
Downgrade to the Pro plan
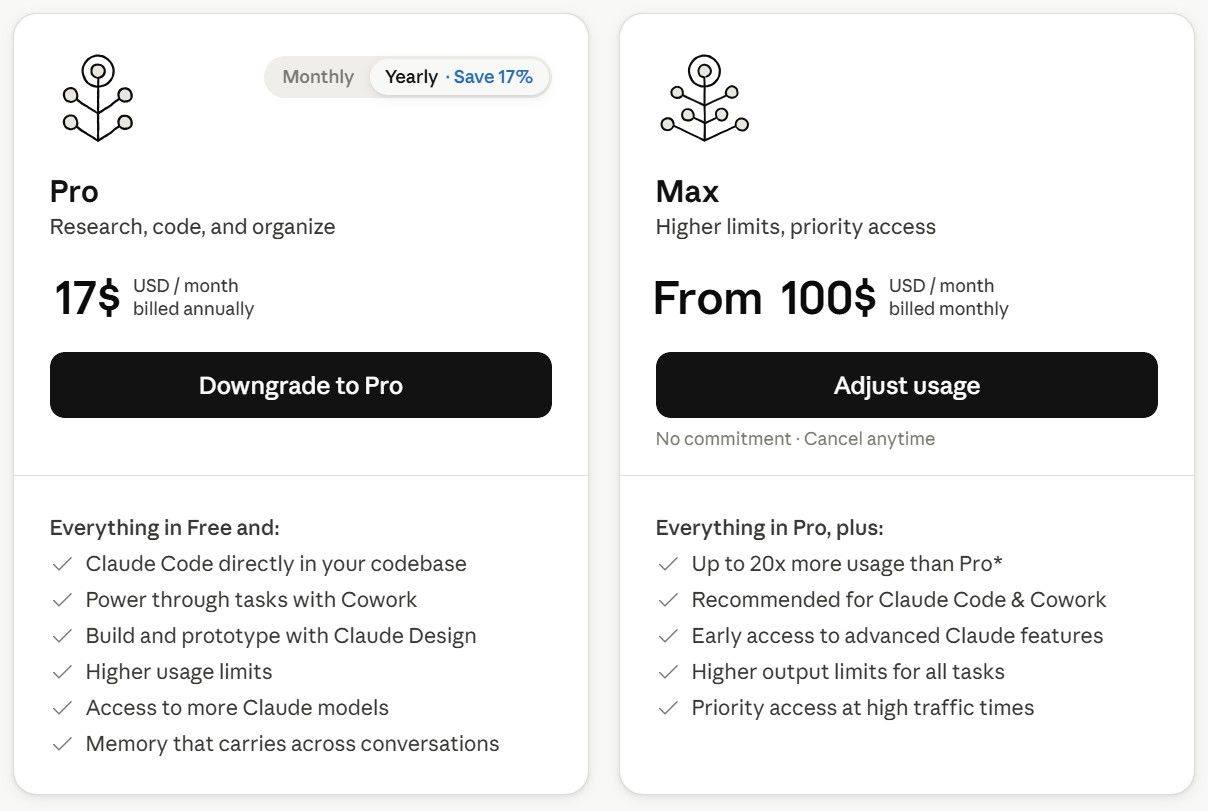point(301,385)
